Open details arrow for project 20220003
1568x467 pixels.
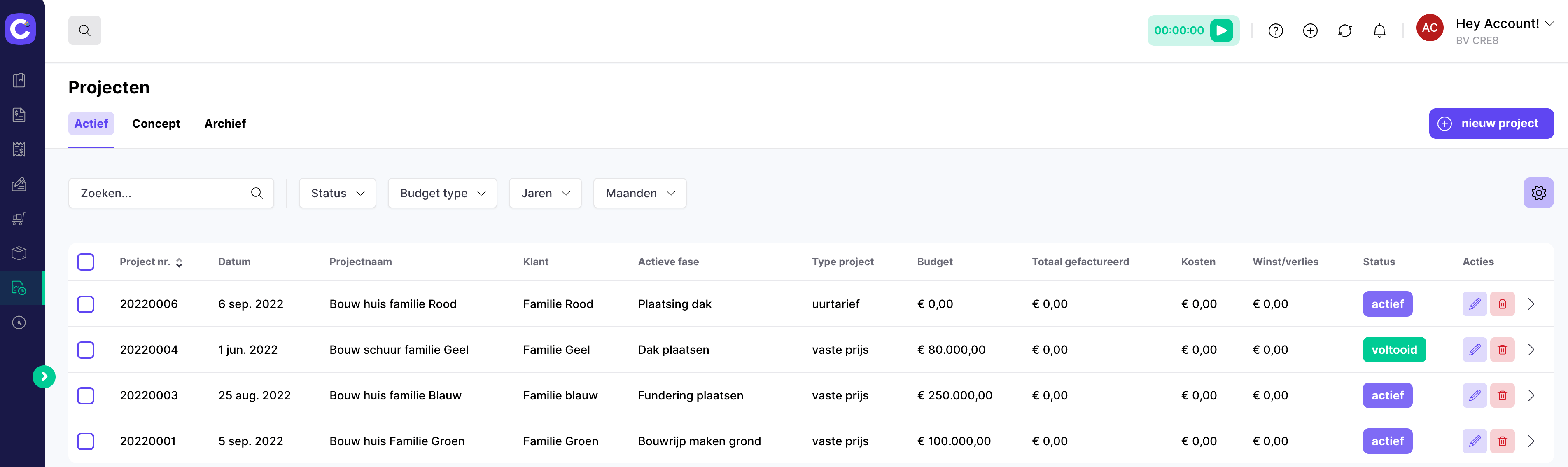[1531, 395]
